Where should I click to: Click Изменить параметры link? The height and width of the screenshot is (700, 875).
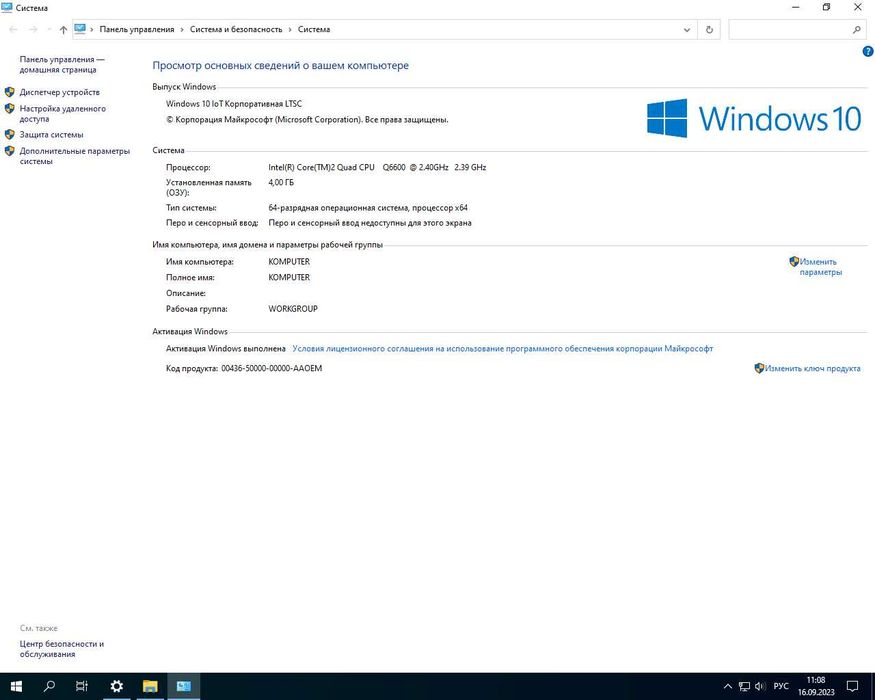pyautogui.click(x=820, y=267)
